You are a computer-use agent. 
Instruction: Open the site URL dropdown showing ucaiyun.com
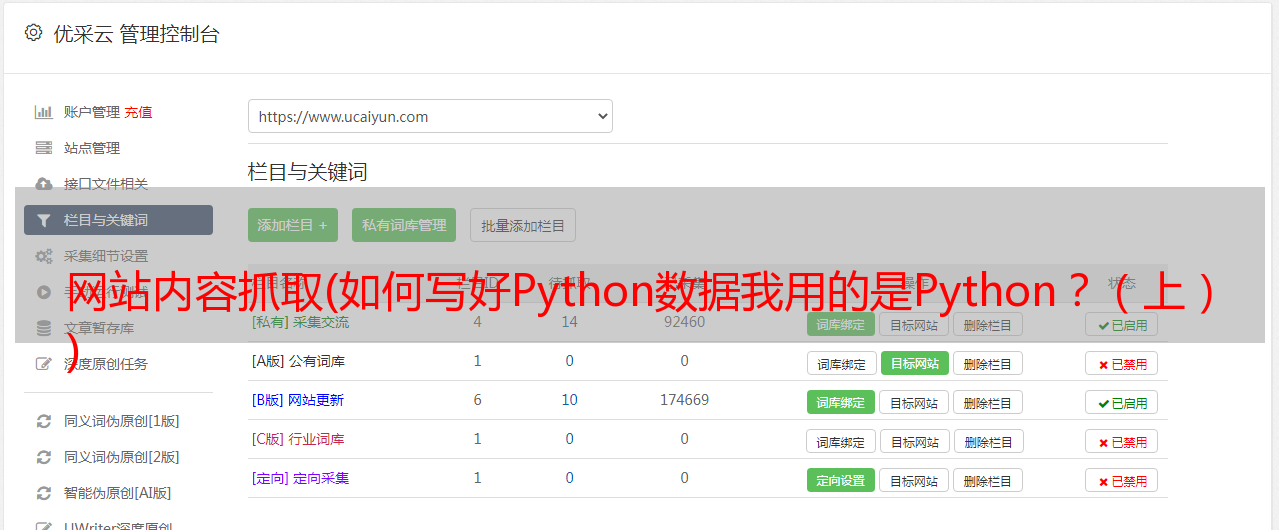(x=430, y=116)
